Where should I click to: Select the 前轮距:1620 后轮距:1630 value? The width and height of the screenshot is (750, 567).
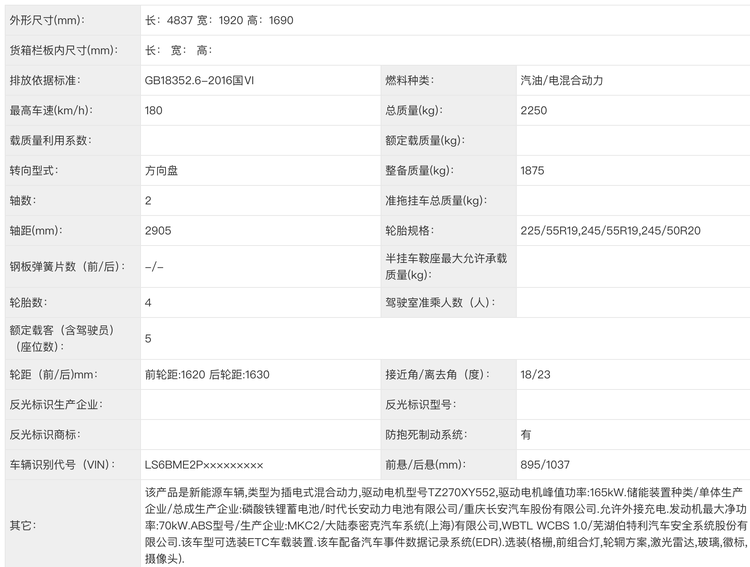coord(207,375)
